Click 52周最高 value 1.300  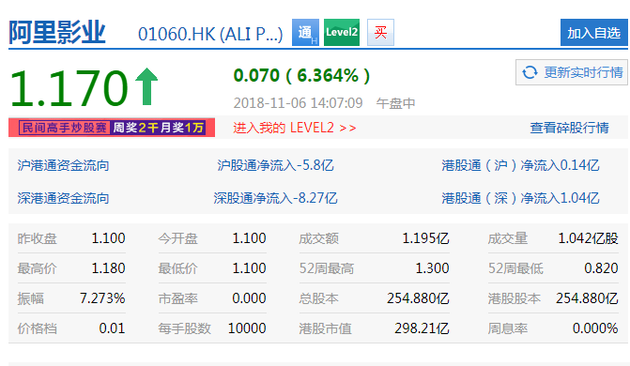tap(432, 268)
